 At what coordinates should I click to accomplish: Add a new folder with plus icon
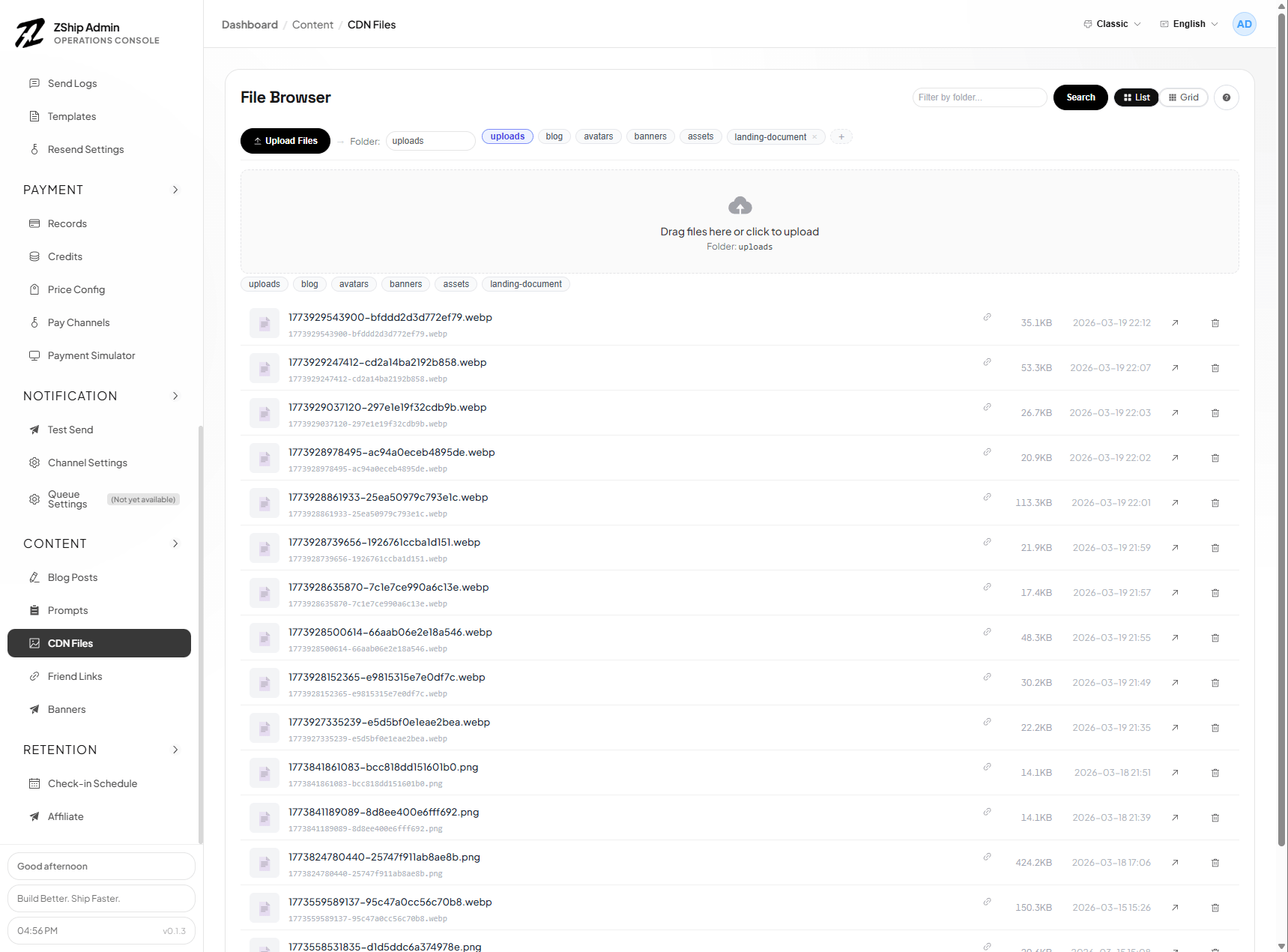841,137
